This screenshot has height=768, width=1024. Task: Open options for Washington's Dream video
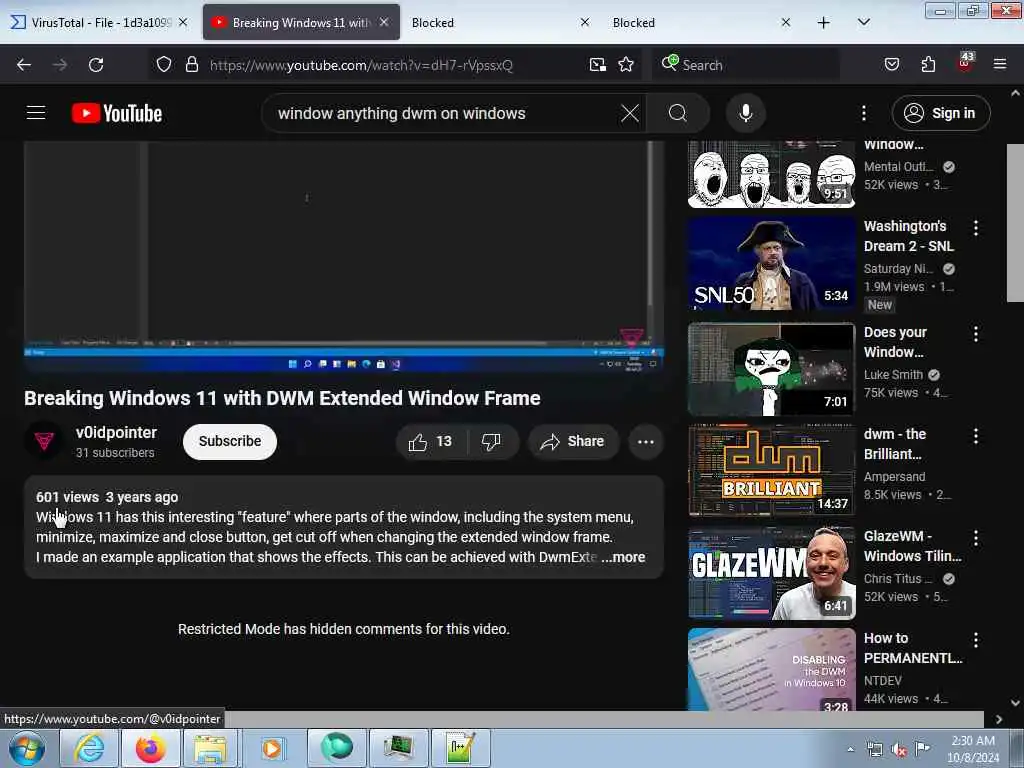click(975, 228)
